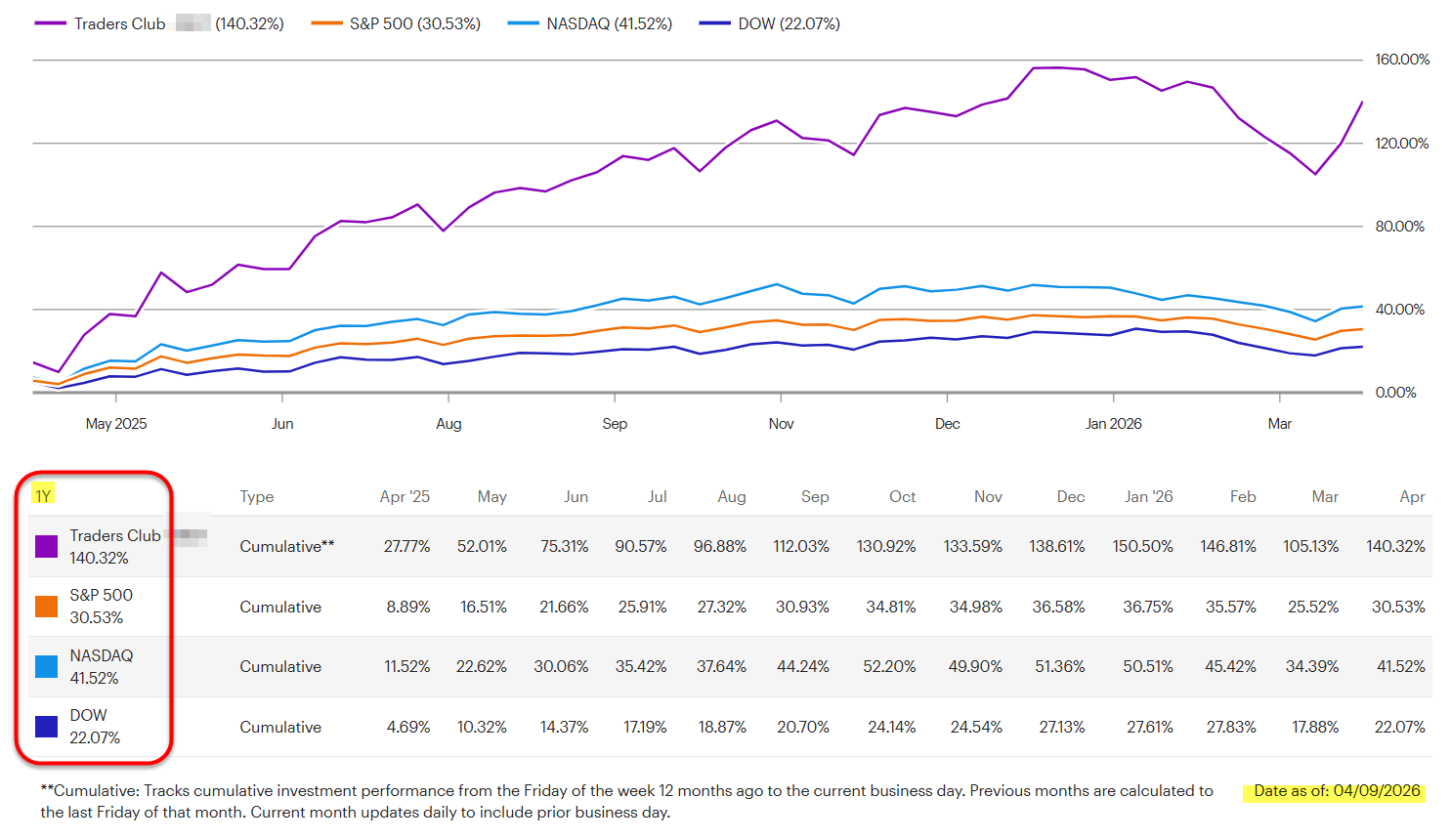Click the purple Traders Club color swatch

tap(46, 547)
